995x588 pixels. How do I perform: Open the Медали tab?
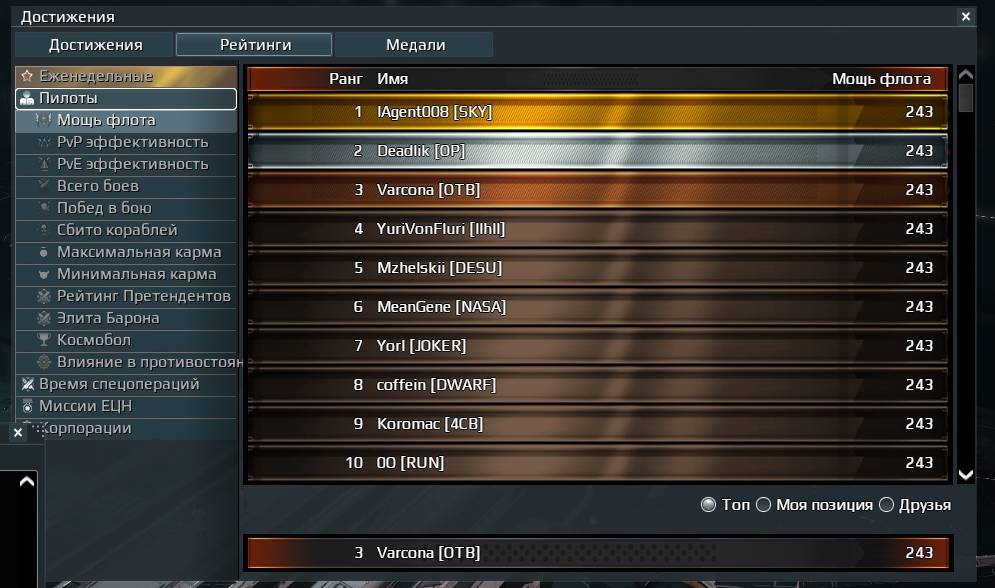point(415,45)
